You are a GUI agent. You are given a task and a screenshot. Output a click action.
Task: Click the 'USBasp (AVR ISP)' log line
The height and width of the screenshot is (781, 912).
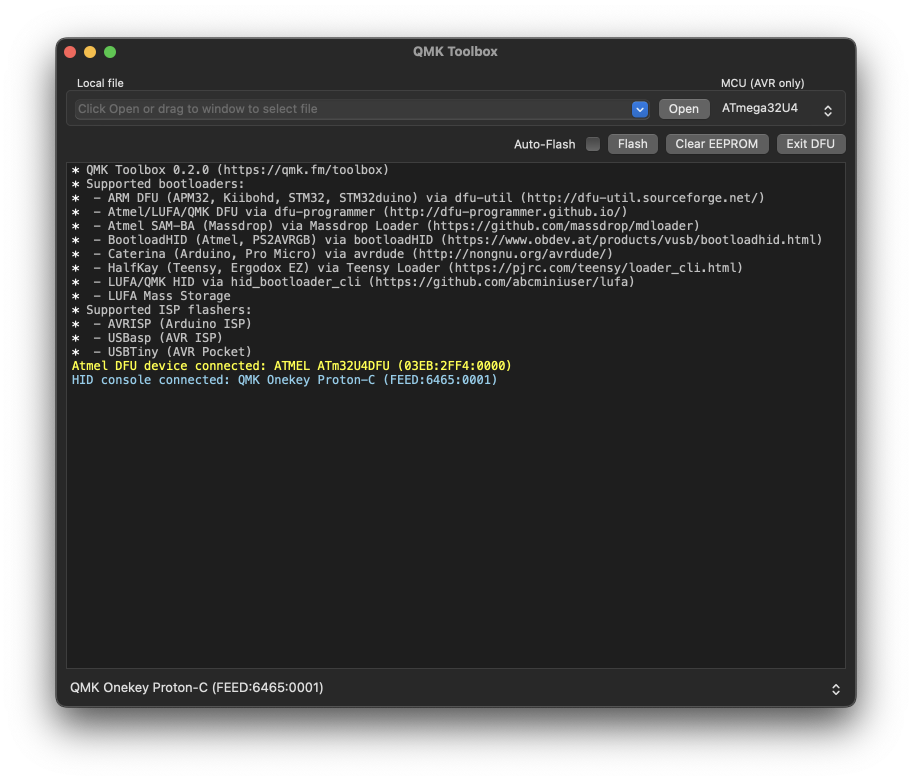[x=147, y=337]
